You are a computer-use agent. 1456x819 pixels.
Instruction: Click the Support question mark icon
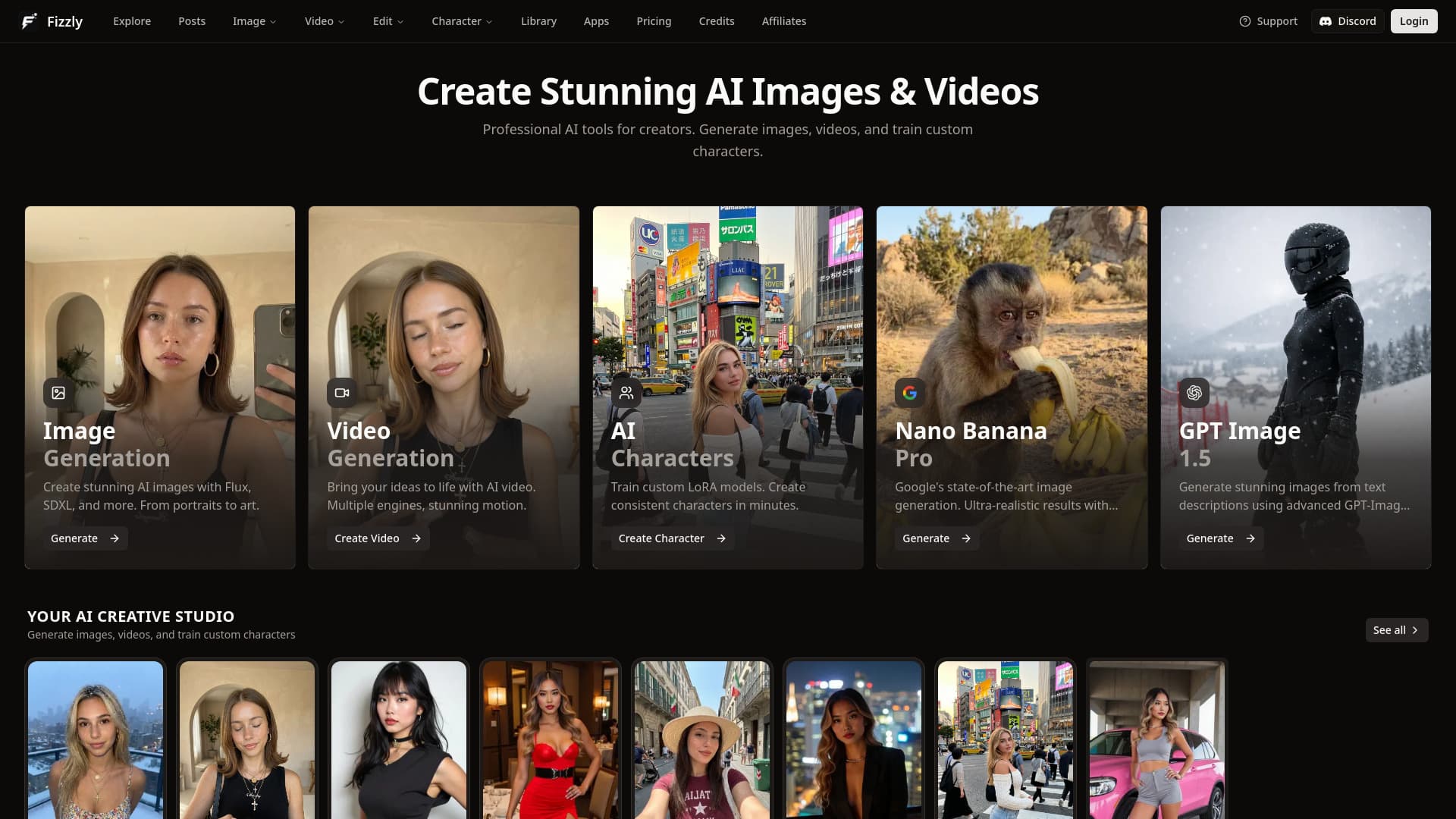1245,21
